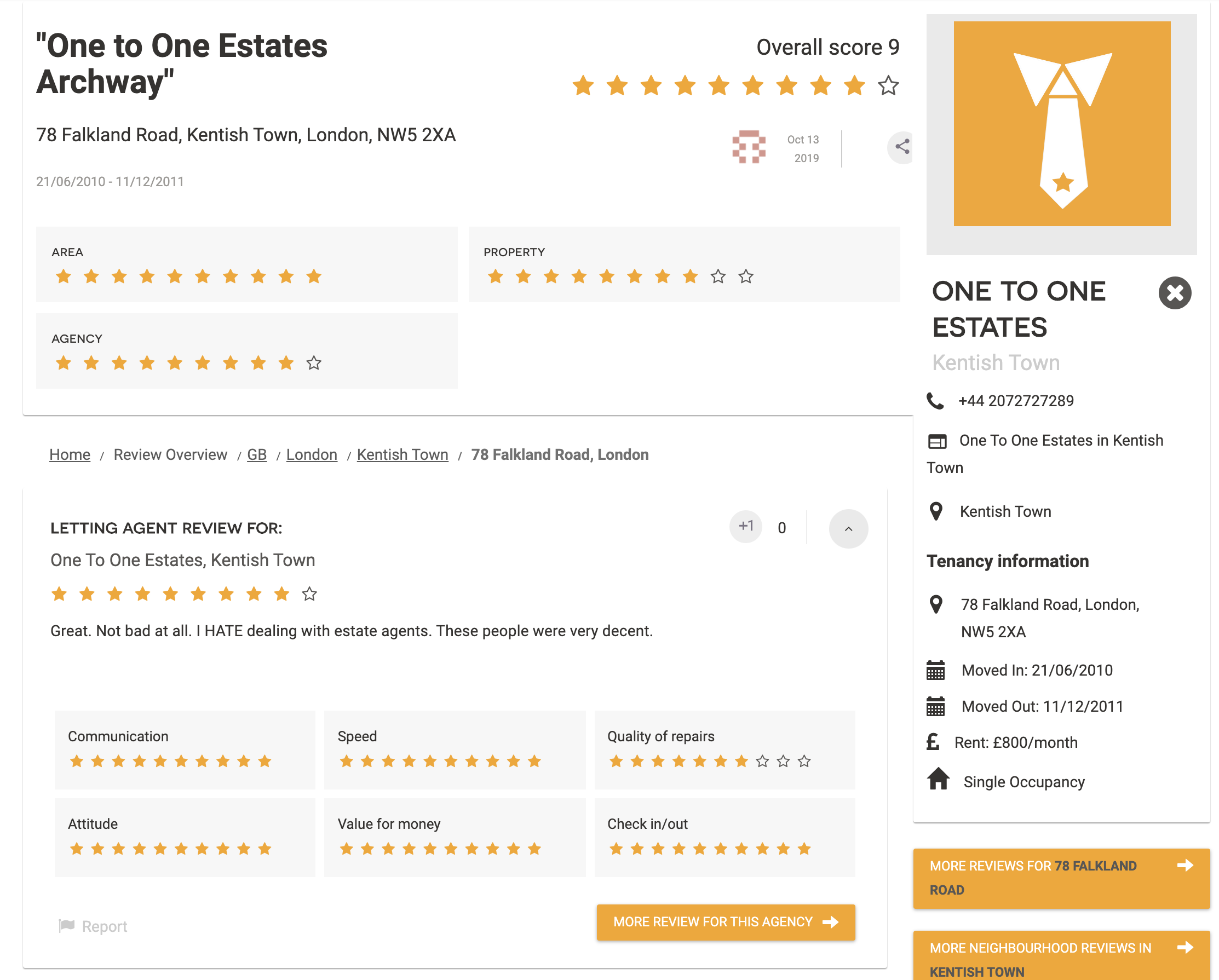Click the +1 upvote button
Screen dimensions: 1219x980
point(745,527)
